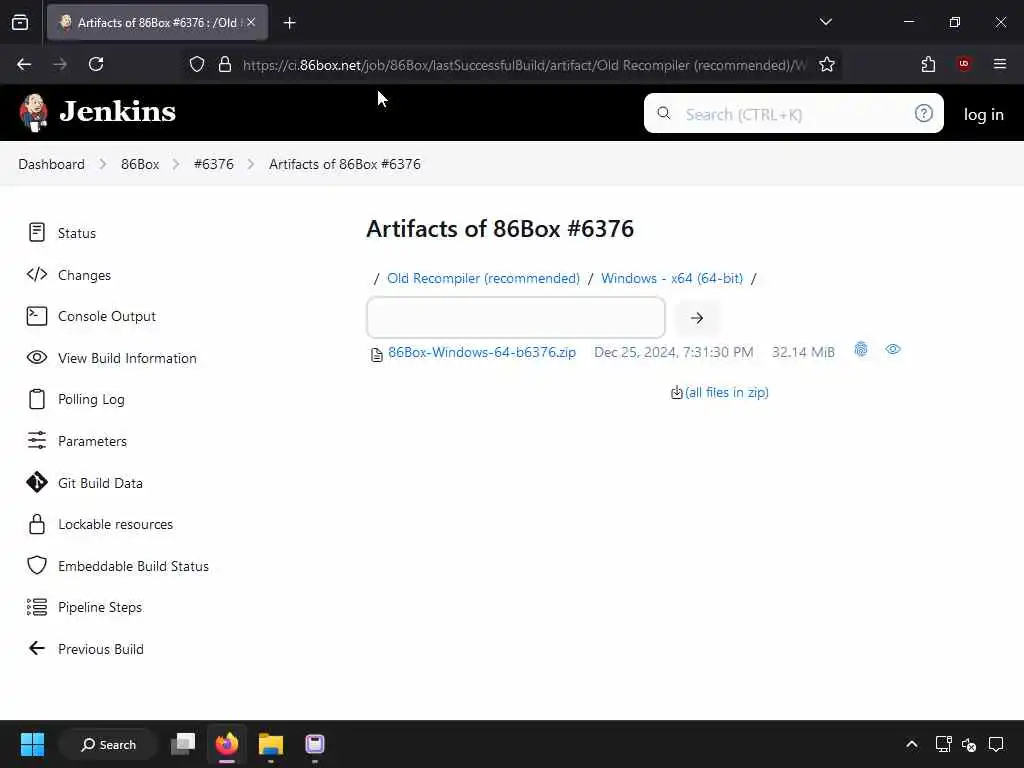The height and width of the screenshot is (768, 1024).
Task: Click the fingerprint icon for the zip file
Action: coord(861,350)
